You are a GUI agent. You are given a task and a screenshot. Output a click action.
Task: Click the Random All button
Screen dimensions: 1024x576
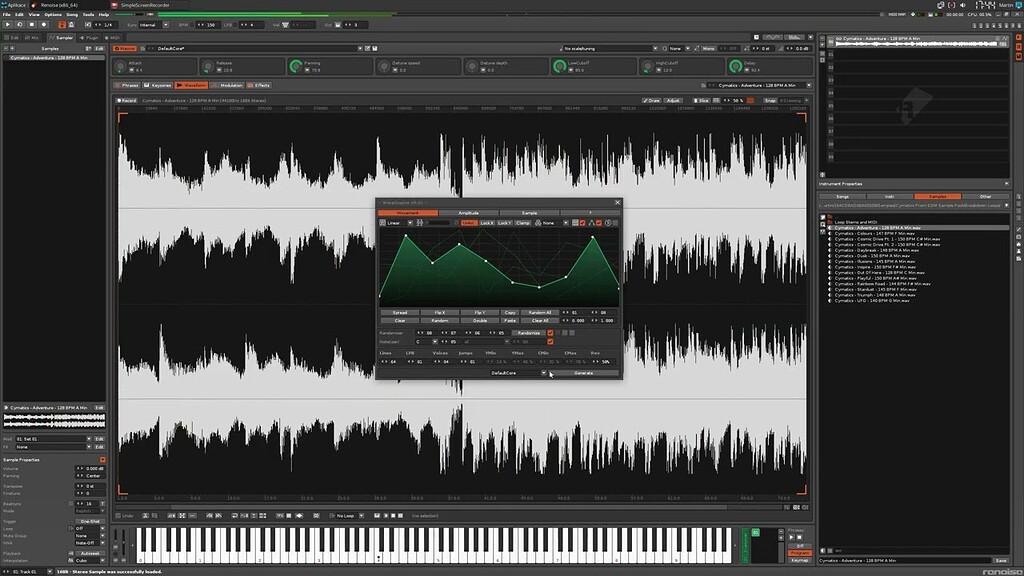tap(540, 313)
